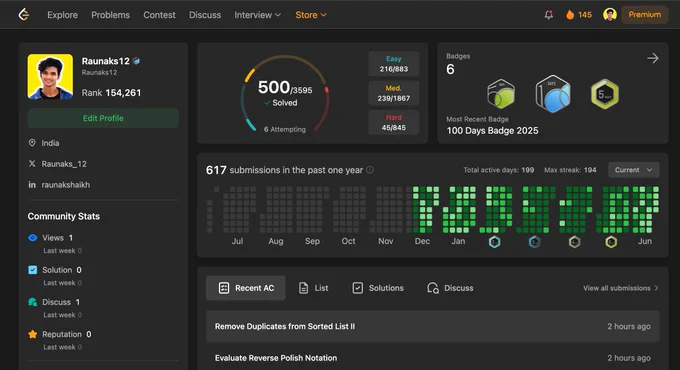This screenshot has height=370, width=680.
Task: Open the Raunaks_12 X profile link
Action: (x=64, y=164)
